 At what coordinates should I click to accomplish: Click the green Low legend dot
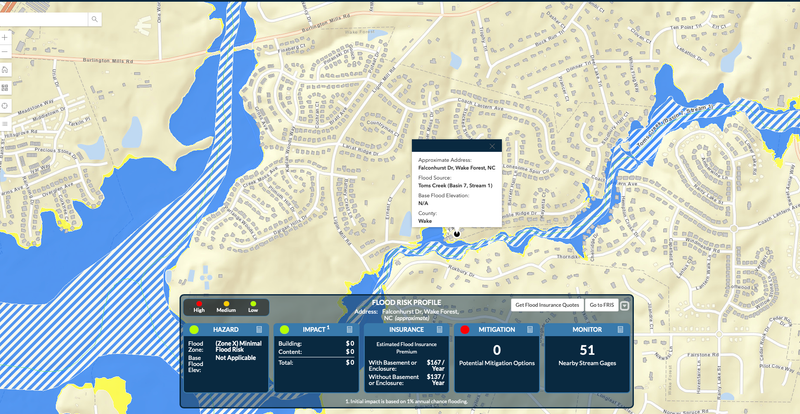click(253, 304)
